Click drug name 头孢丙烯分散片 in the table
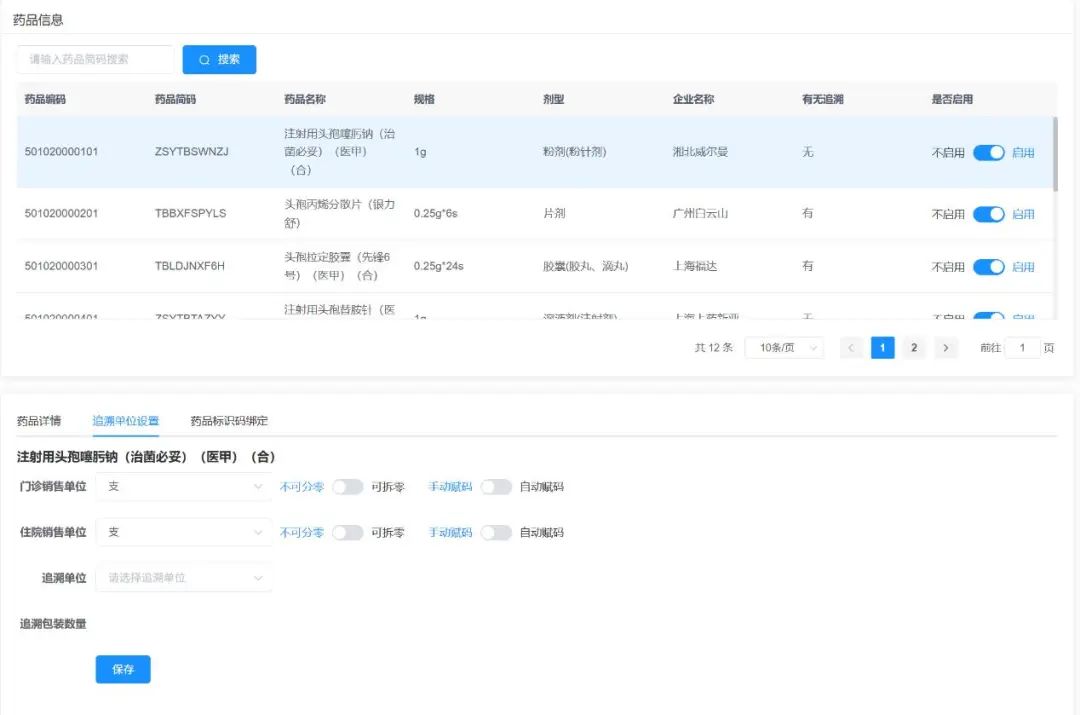 [x=340, y=214]
